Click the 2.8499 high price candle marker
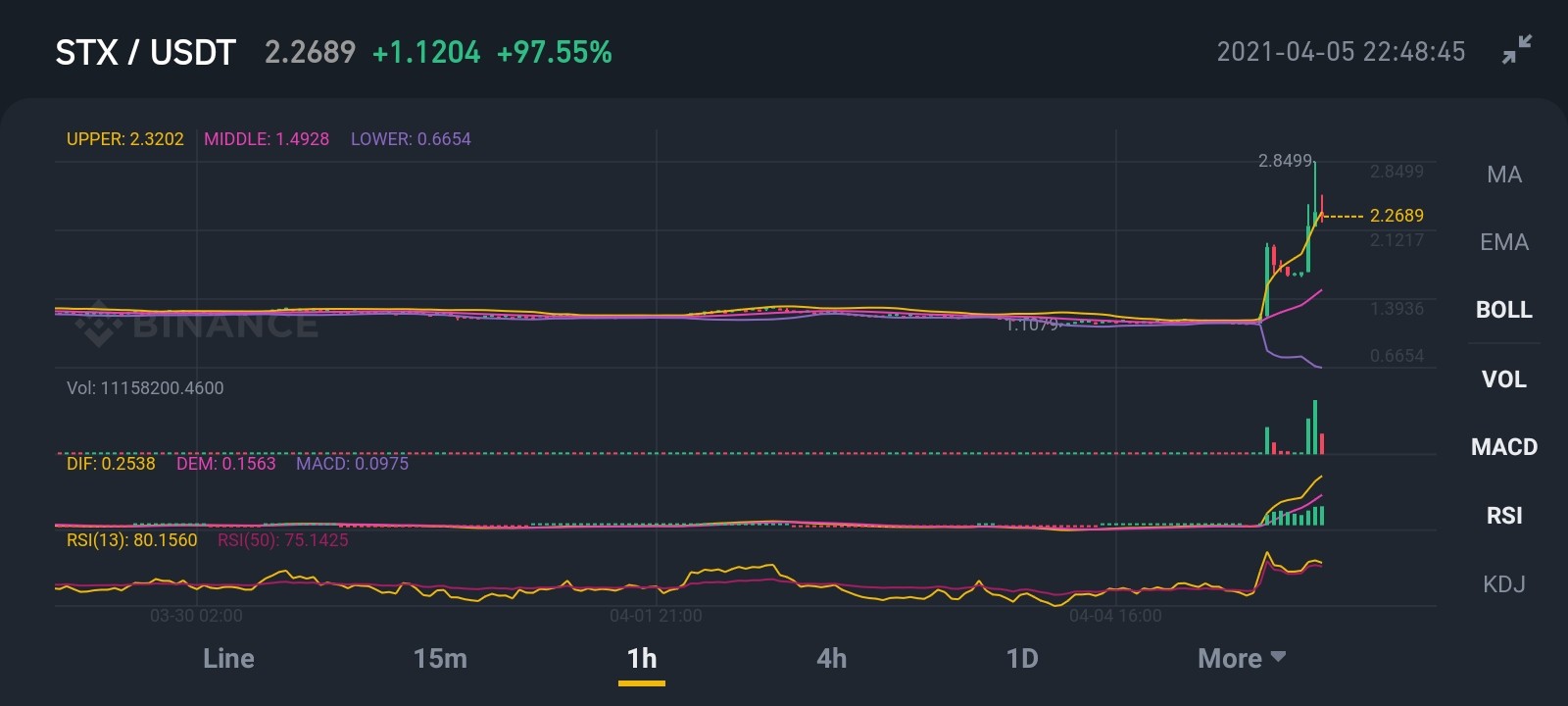Screen dimensions: 1568x706 click(1284, 161)
